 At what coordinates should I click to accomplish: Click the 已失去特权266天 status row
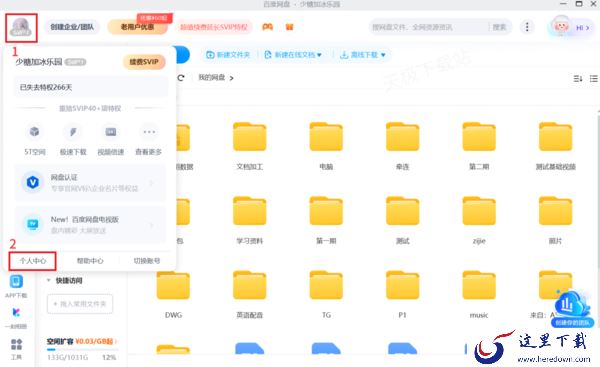pos(91,87)
